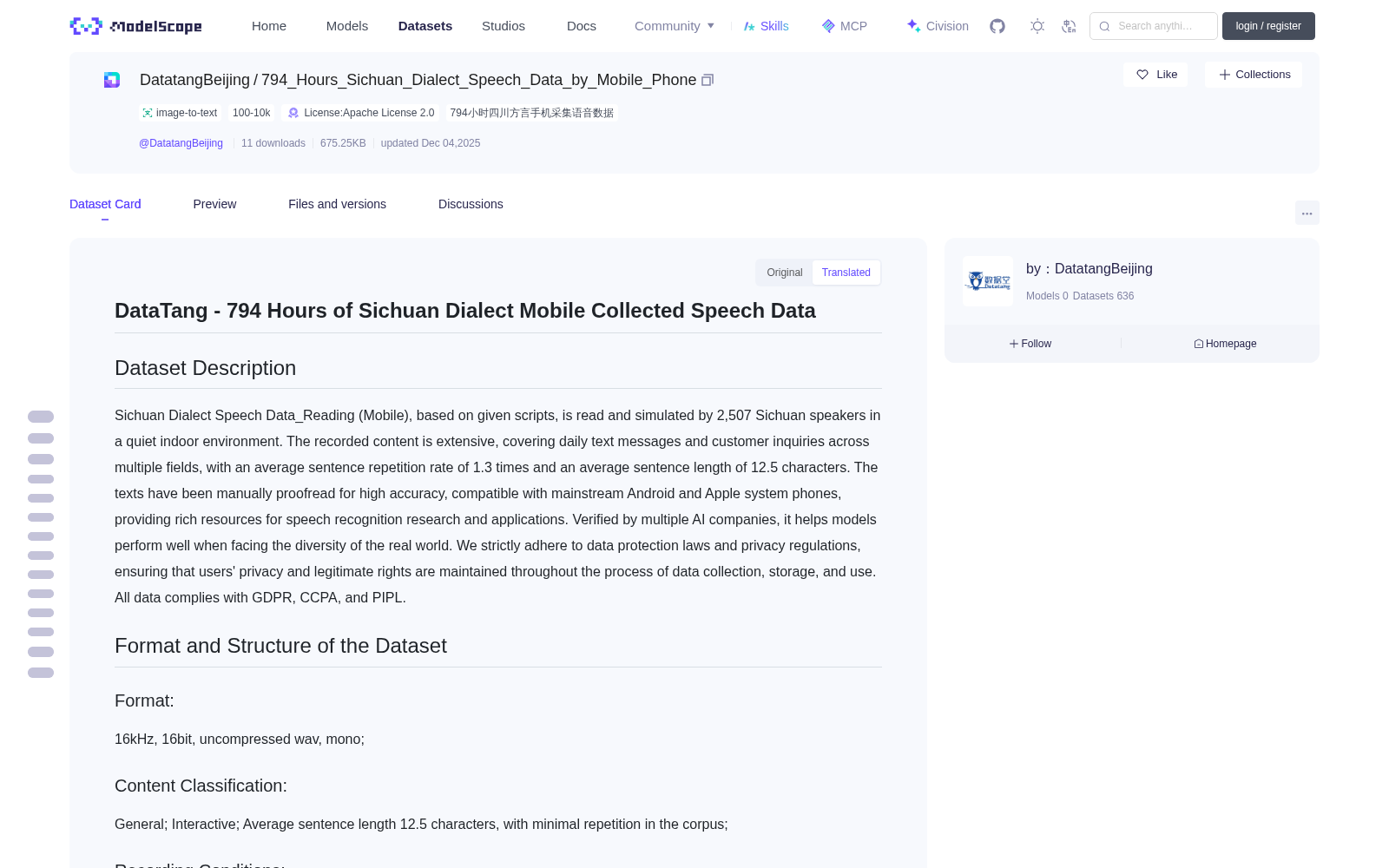Click 'Format and Structure of the Dataset' heading
1389x868 pixels.
point(280,646)
